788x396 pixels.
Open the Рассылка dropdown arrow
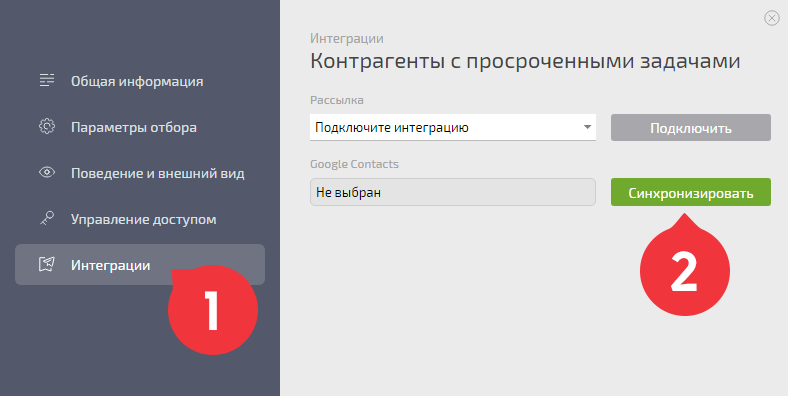click(587, 127)
